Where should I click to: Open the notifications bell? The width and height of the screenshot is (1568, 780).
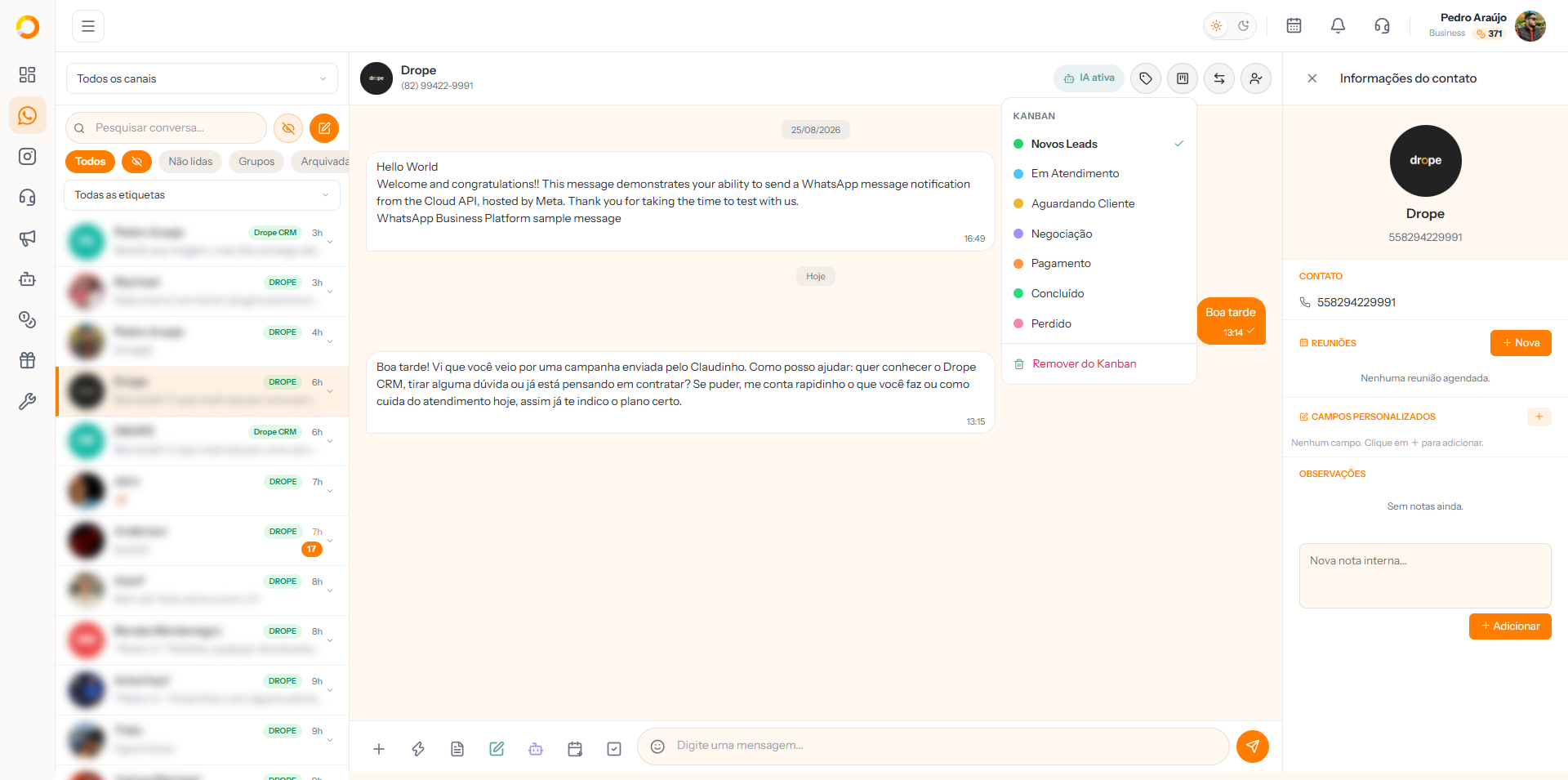point(1338,26)
